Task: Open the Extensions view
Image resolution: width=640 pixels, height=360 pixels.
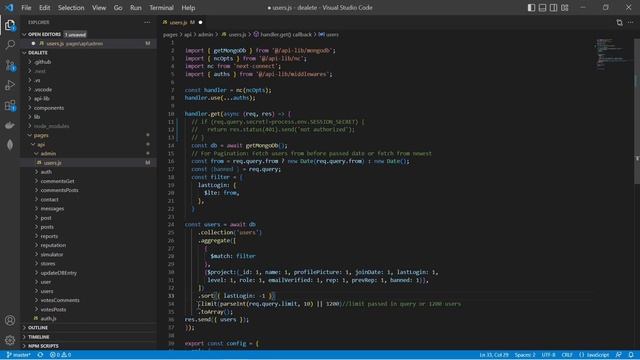Action: pyautogui.click(x=10, y=106)
